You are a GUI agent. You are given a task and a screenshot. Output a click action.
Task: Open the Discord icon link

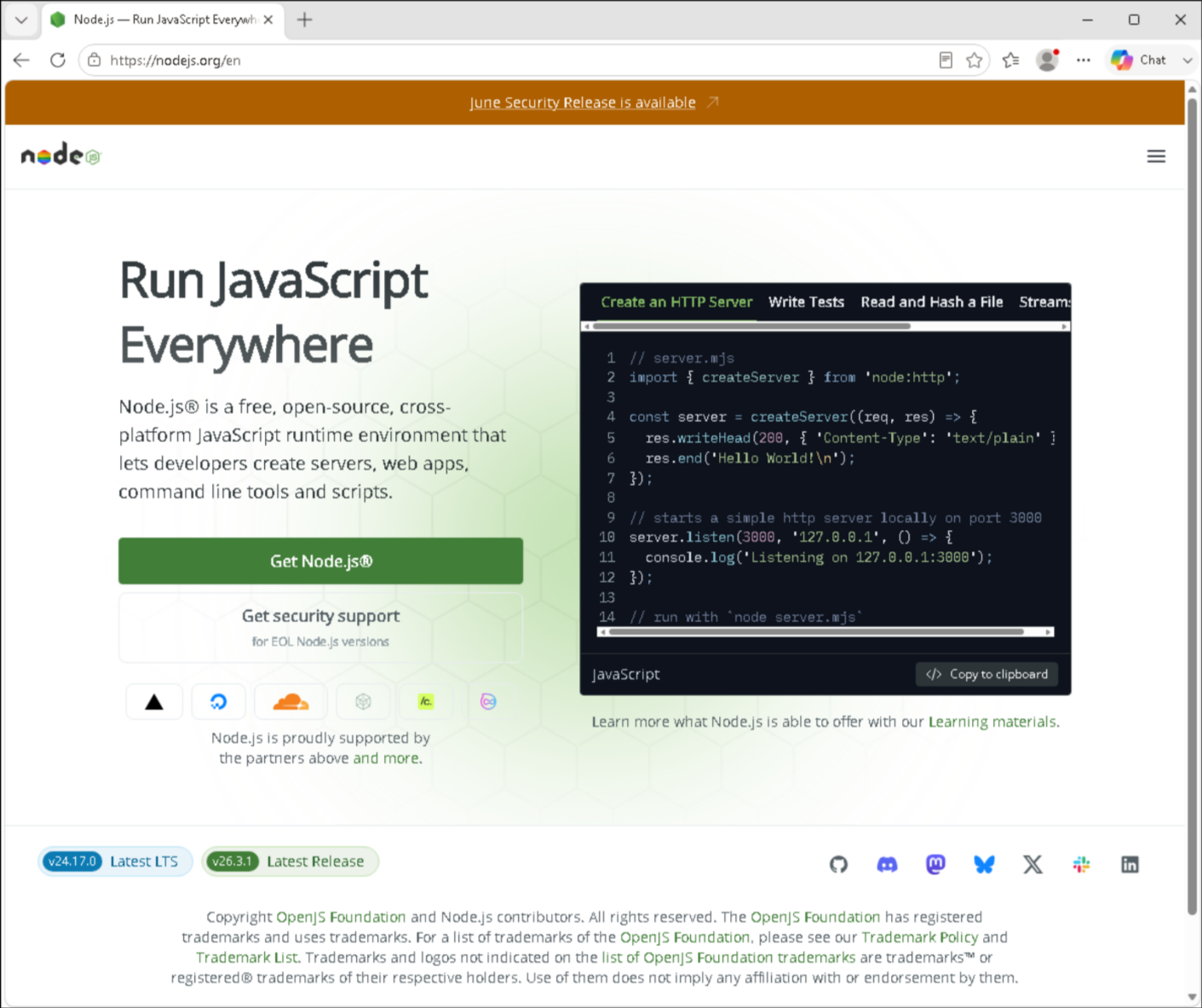[887, 864]
